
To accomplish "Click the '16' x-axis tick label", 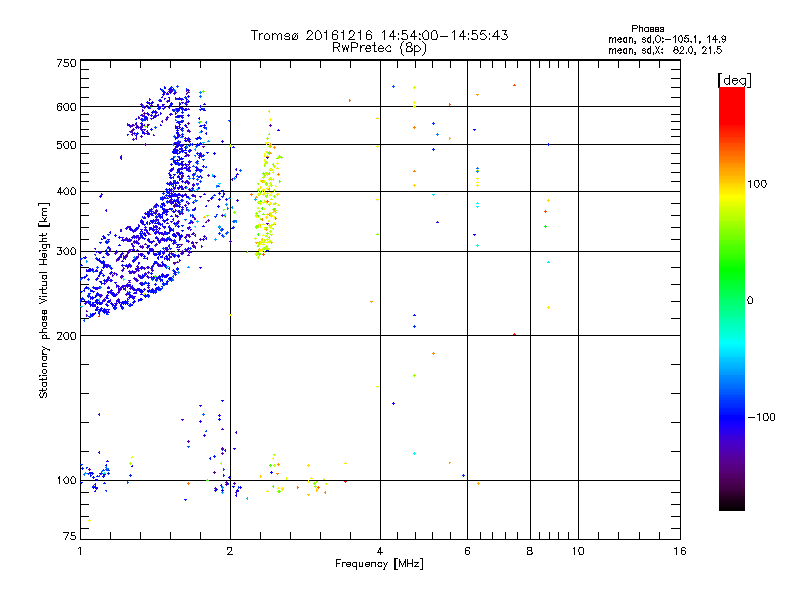I will [680, 551].
